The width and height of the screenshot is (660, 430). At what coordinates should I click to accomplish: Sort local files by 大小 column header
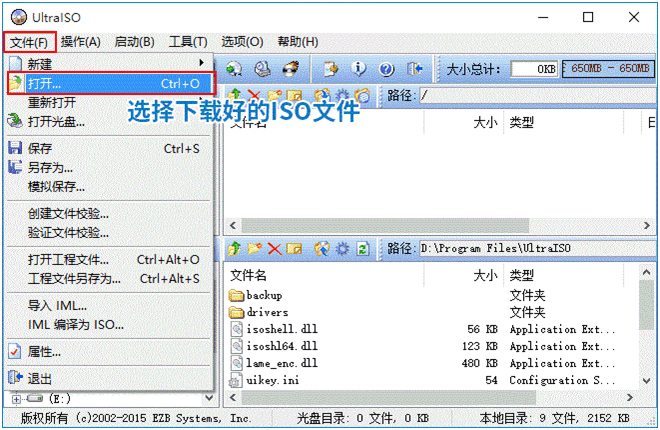click(x=485, y=275)
